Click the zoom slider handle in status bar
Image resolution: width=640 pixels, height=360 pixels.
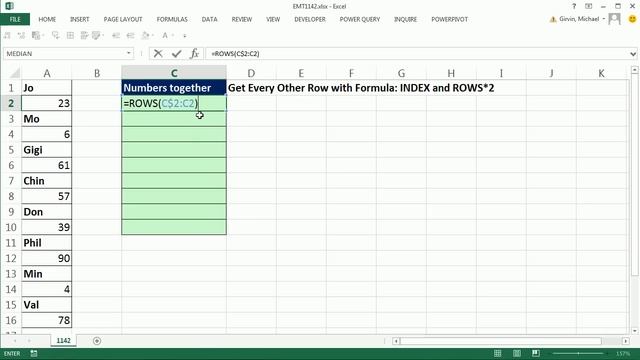coord(578,353)
